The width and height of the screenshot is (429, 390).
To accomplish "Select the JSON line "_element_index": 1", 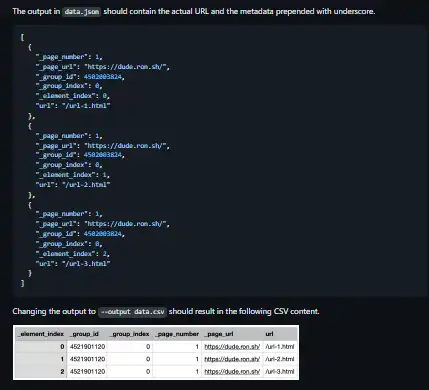I will click(x=73, y=175).
